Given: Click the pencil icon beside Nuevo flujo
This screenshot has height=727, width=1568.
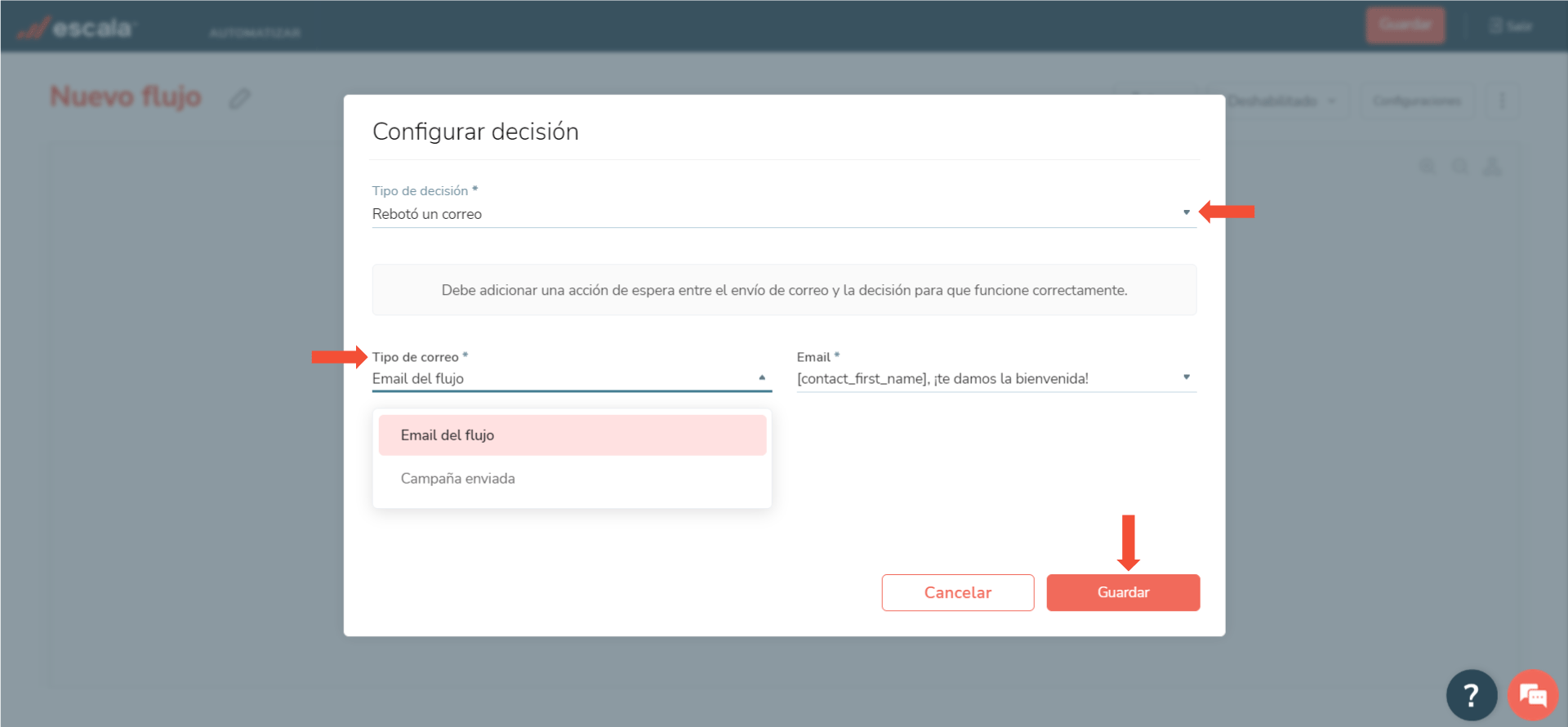Looking at the screenshot, I should point(239,99).
